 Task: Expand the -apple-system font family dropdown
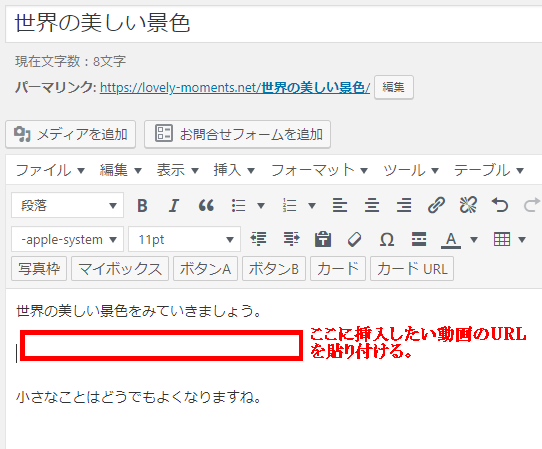click(67, 239)
